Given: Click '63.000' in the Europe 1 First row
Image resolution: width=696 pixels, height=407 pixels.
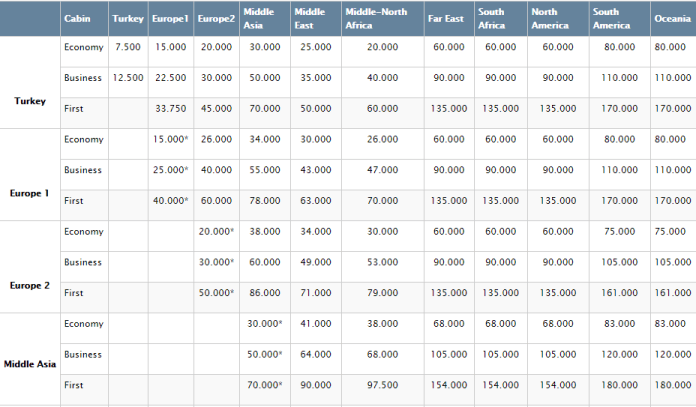Looking at the screenshot, I should click(x=316, y=201).
